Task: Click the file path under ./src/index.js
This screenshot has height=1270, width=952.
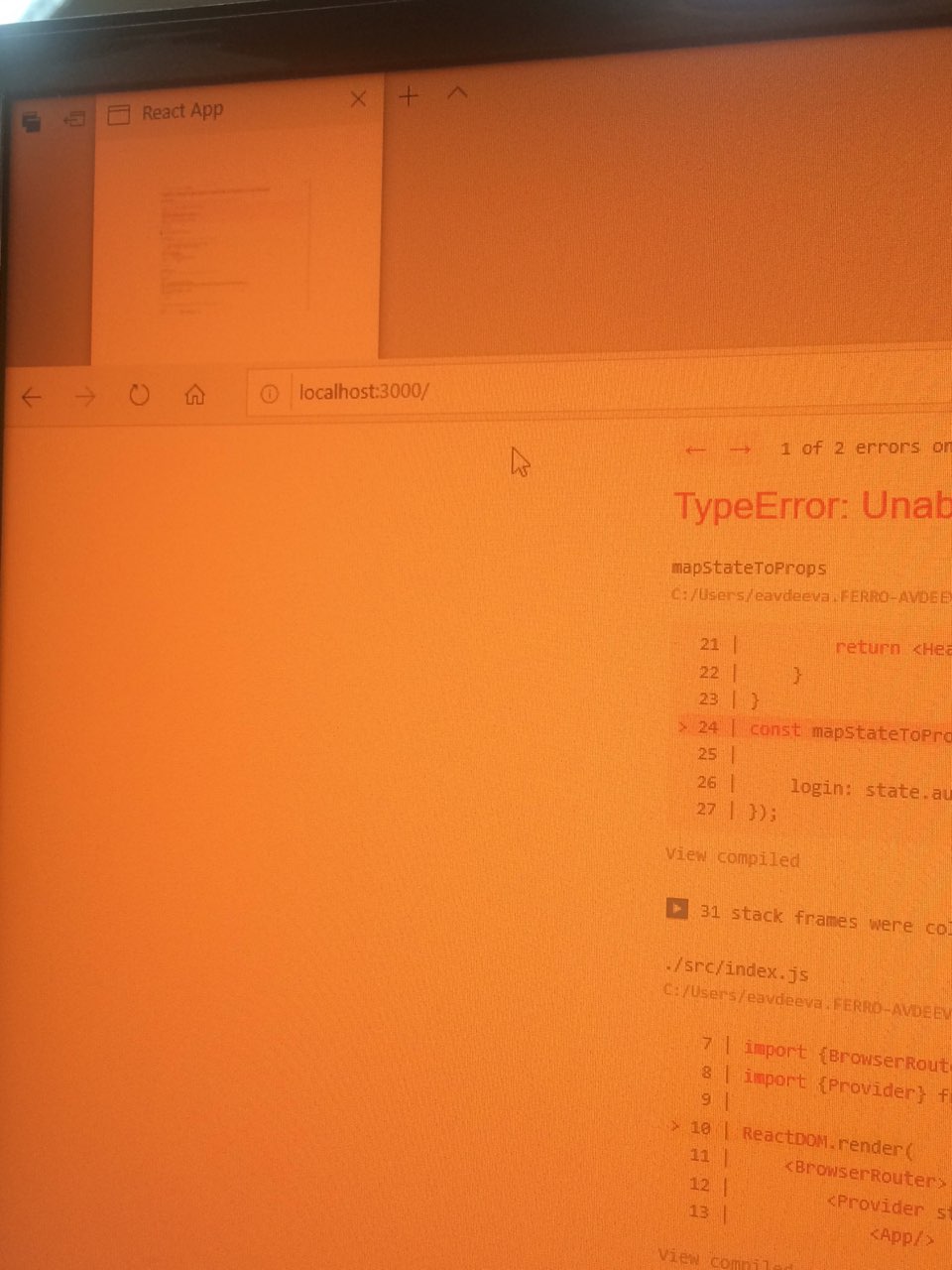Action: (x=807, y=1004)
